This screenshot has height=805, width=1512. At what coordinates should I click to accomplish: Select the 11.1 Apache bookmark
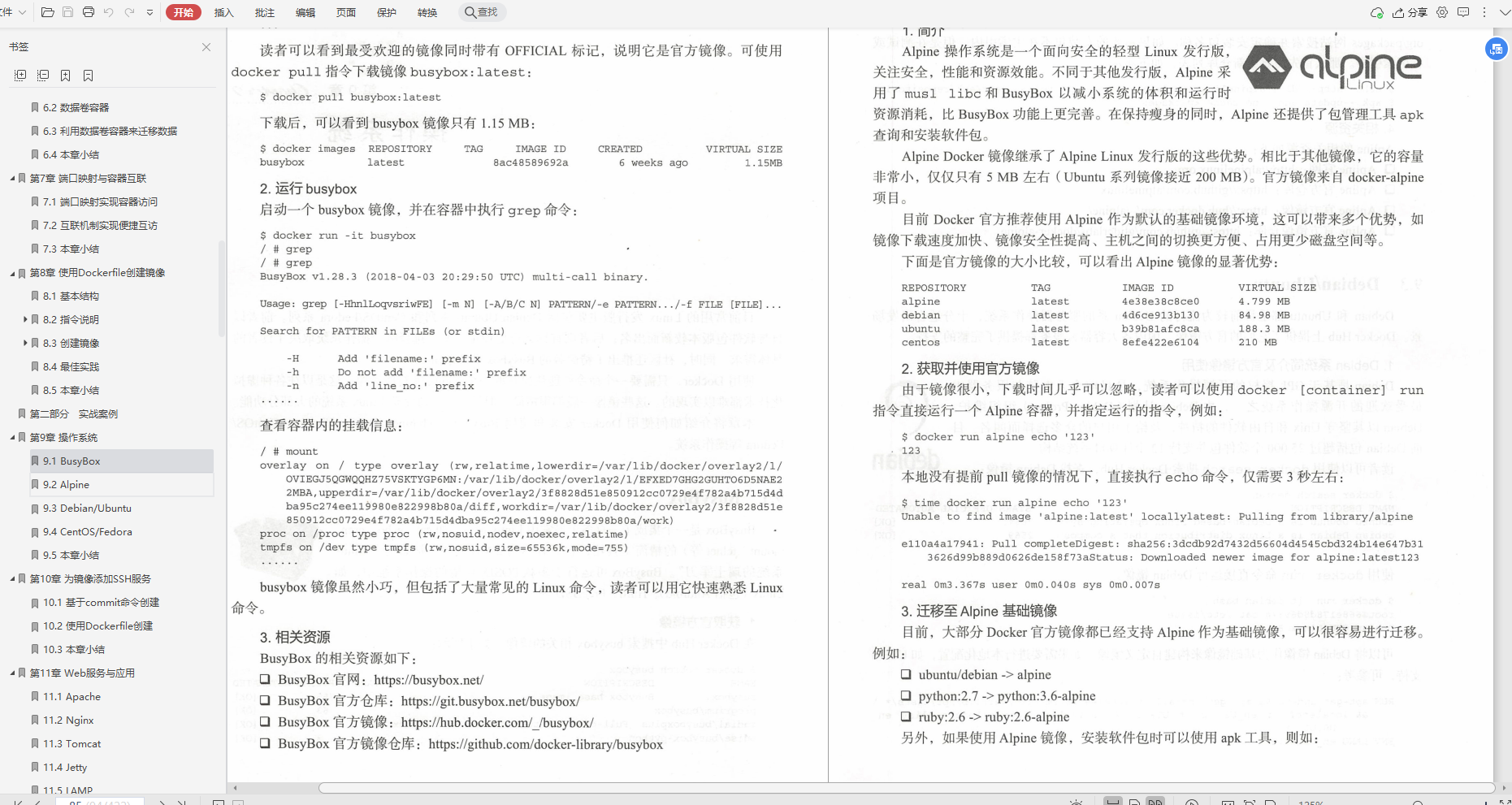click(71, 696)
